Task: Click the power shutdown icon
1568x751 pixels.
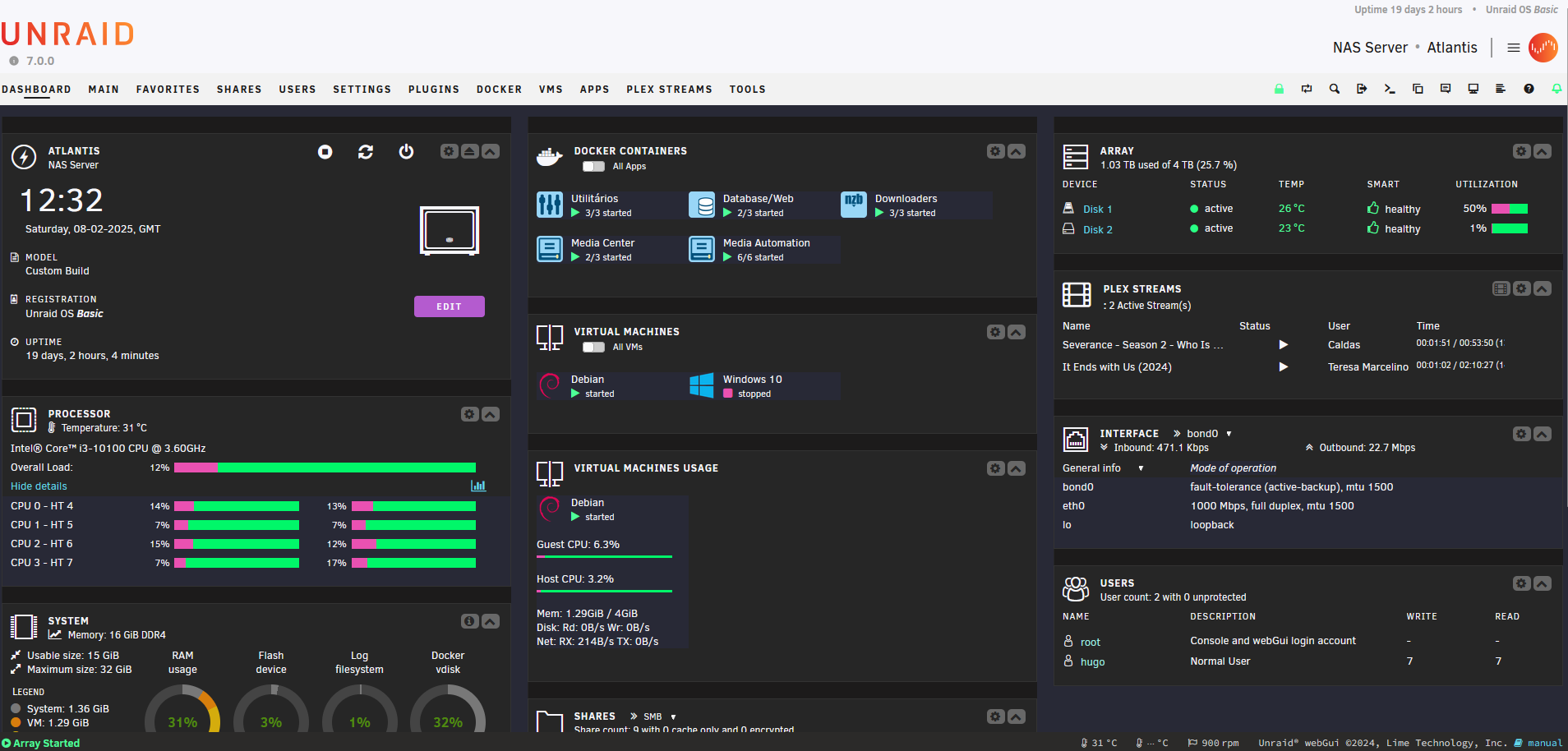Action: coord(406,152)
